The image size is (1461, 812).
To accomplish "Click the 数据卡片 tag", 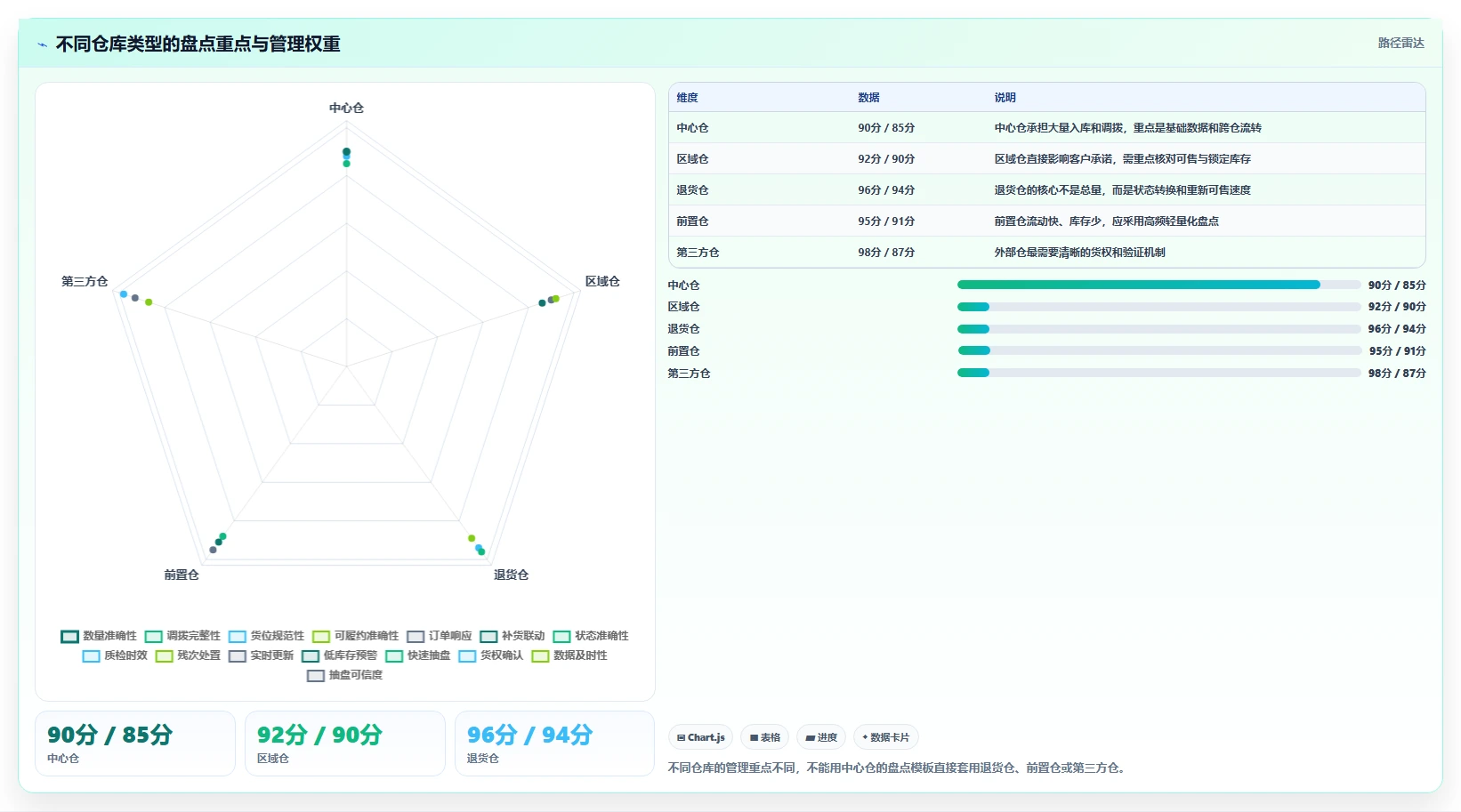I will pos(885,737).
